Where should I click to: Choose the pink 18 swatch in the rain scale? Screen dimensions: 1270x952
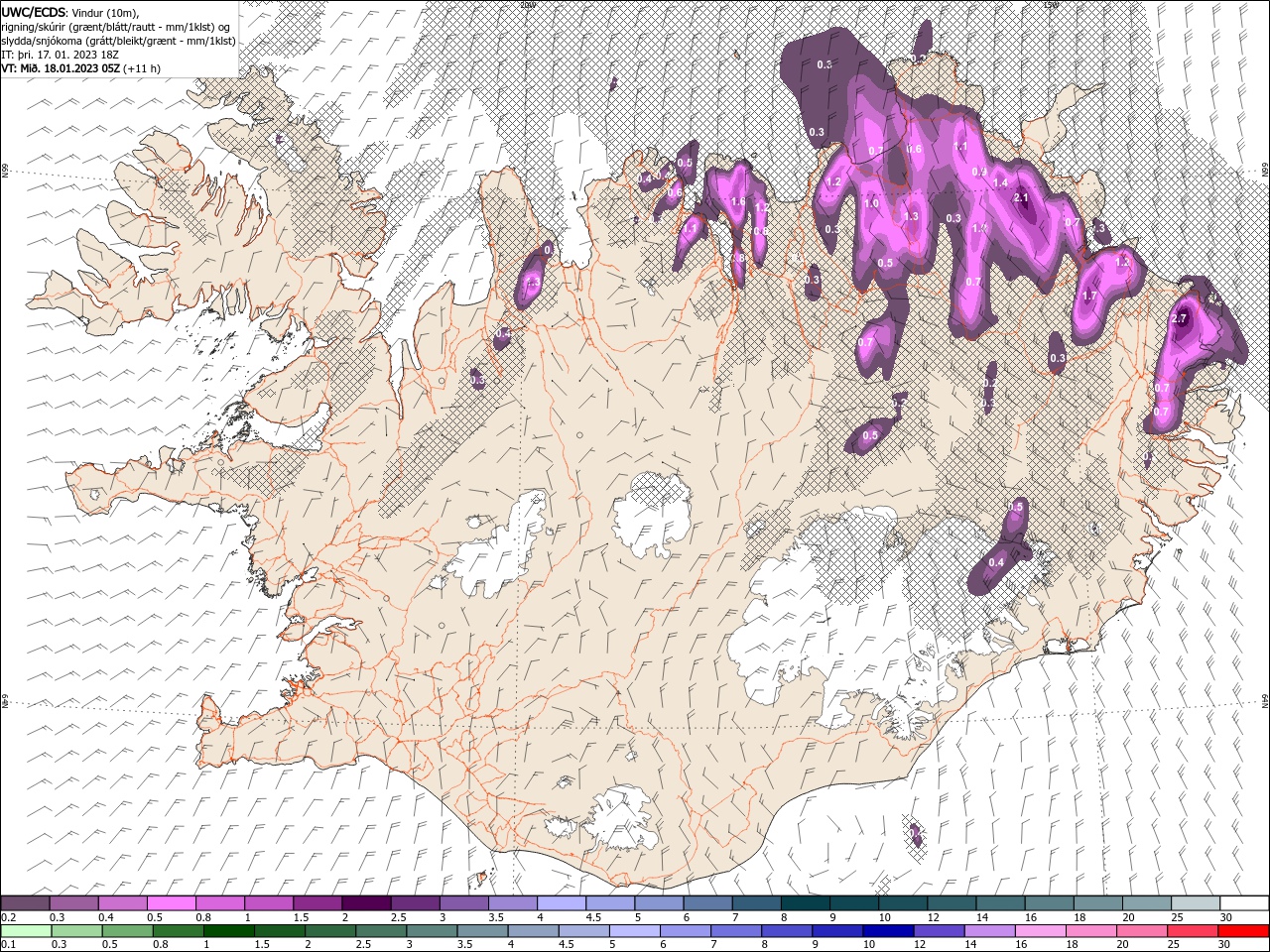[x=1091, y=931]
